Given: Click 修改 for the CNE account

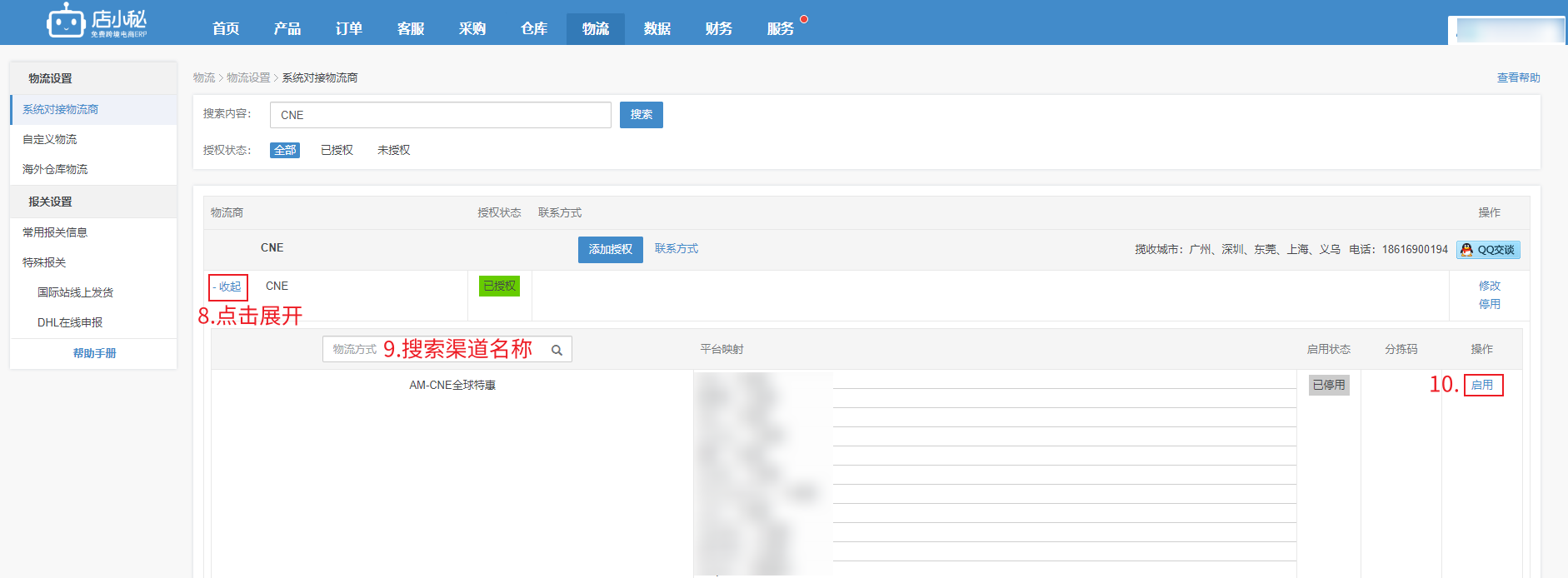Looking at the screenshot, I should tap(1490, 286).
